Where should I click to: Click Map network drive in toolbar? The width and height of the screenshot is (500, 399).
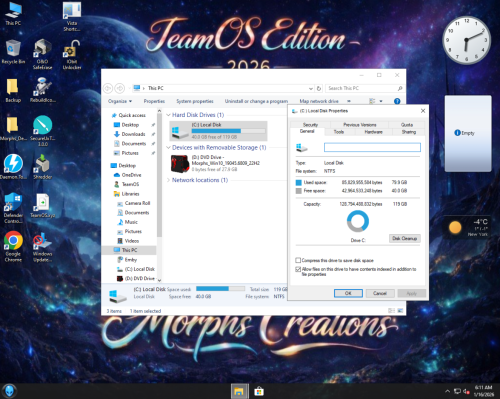319,101
